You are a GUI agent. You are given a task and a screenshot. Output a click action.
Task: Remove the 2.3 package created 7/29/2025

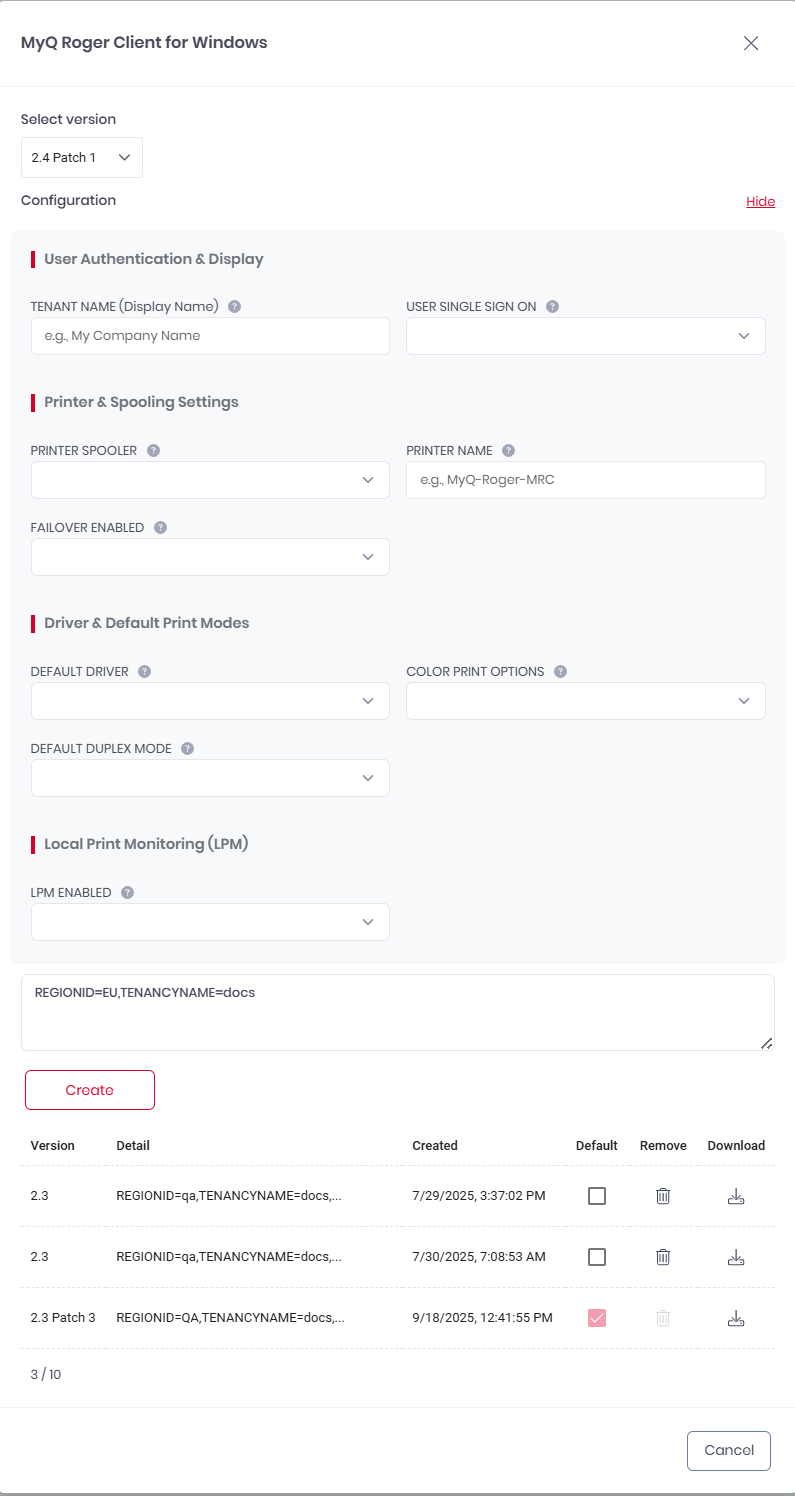(662, 1196)
